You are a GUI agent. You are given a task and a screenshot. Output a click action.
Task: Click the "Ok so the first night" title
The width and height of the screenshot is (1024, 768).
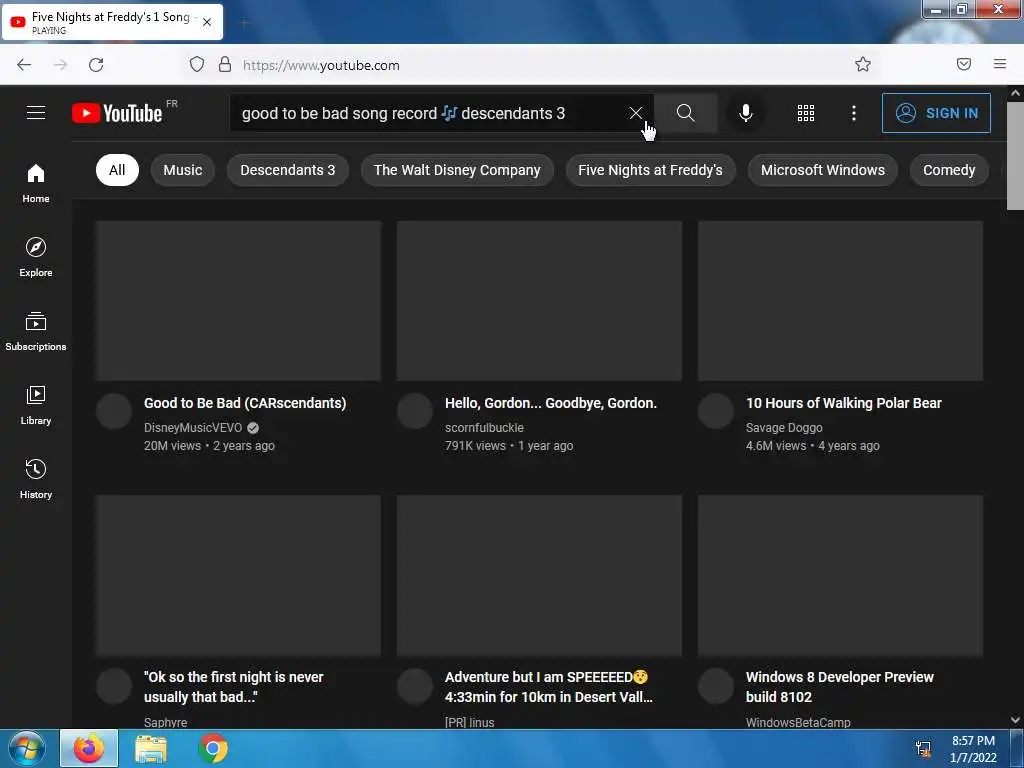point(233,686)
